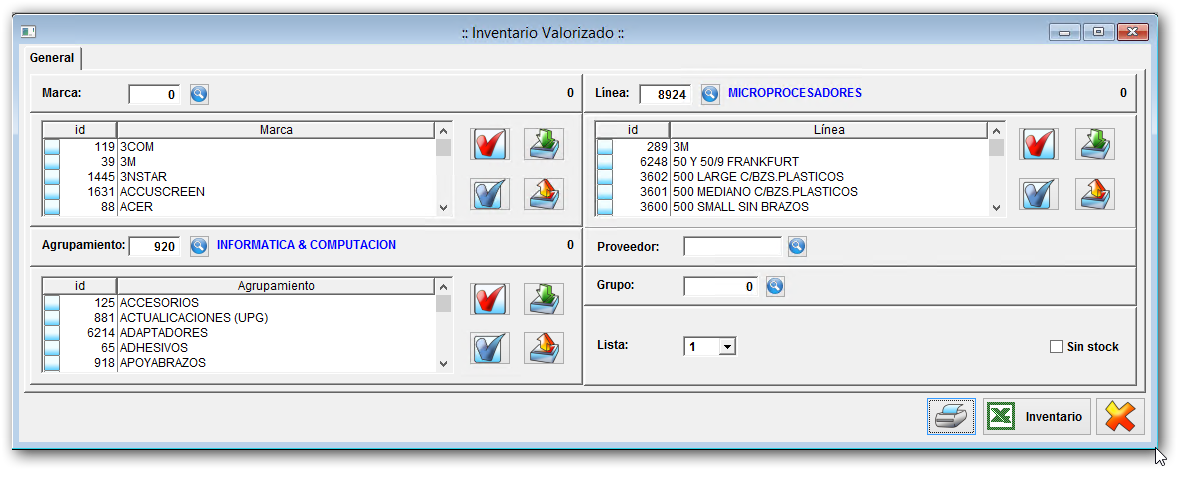Open the Agrupamiento lookup search icon
1187x479 pixels.
pos(199,246)
